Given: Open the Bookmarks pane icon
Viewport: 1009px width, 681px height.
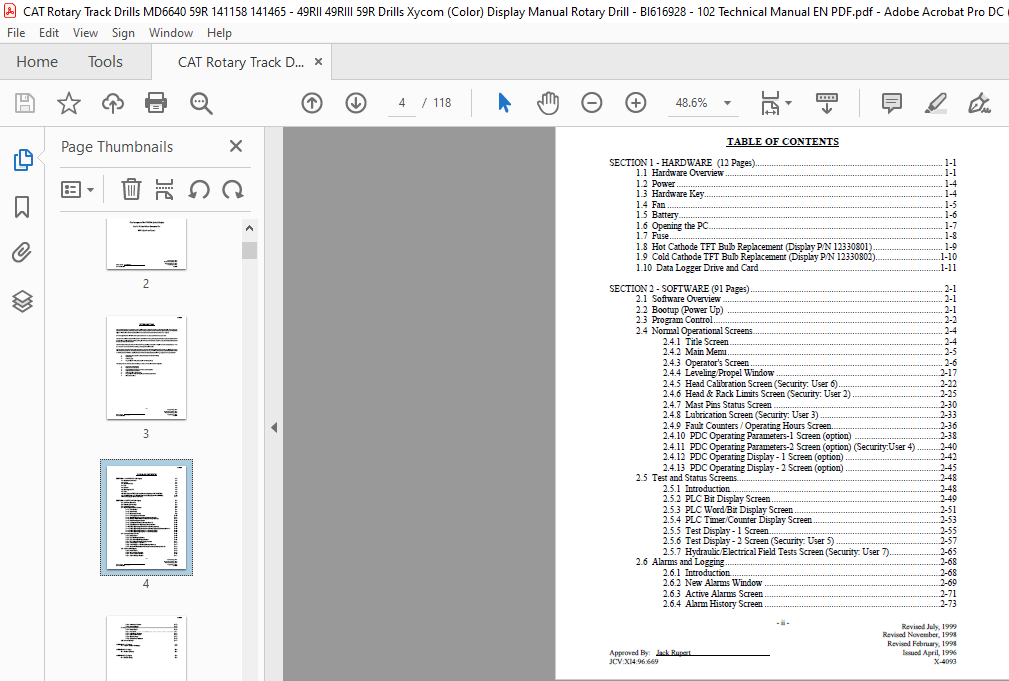Looking at the screenshot, I should point(22,207).
